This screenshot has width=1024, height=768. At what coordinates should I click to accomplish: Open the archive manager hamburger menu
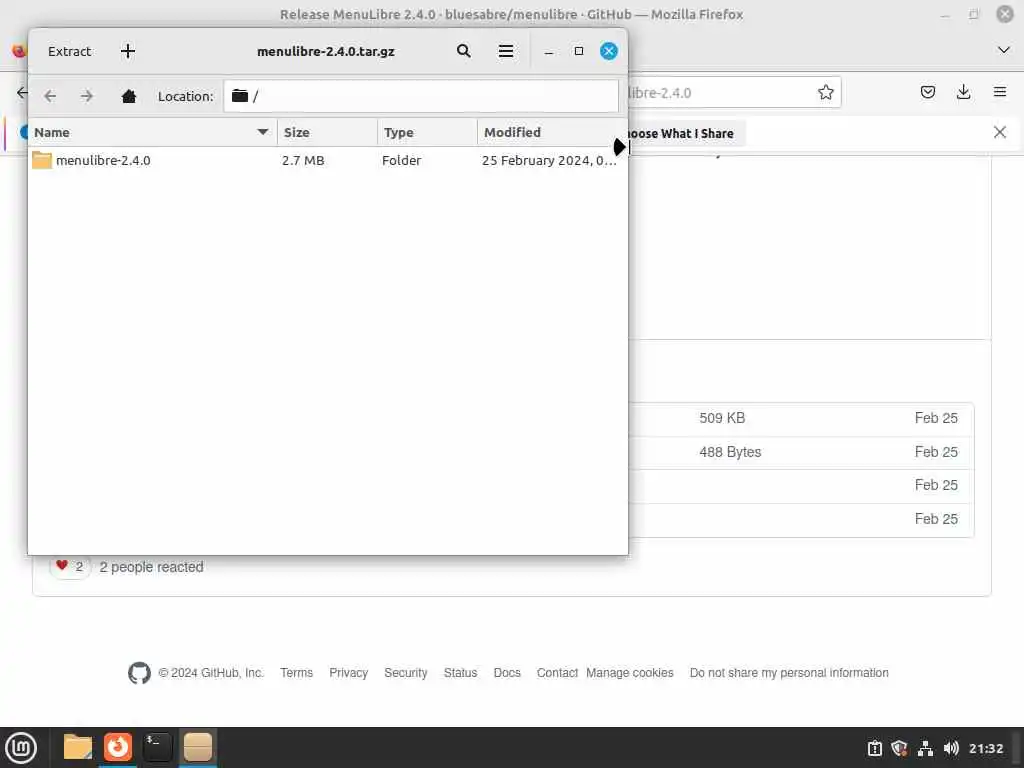tap(505, 51)
